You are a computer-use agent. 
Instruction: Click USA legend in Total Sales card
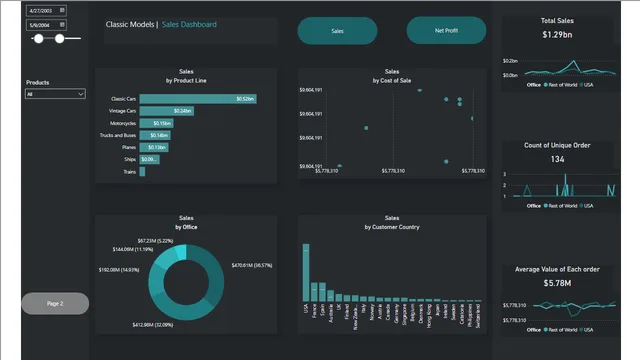click(587, 85)
